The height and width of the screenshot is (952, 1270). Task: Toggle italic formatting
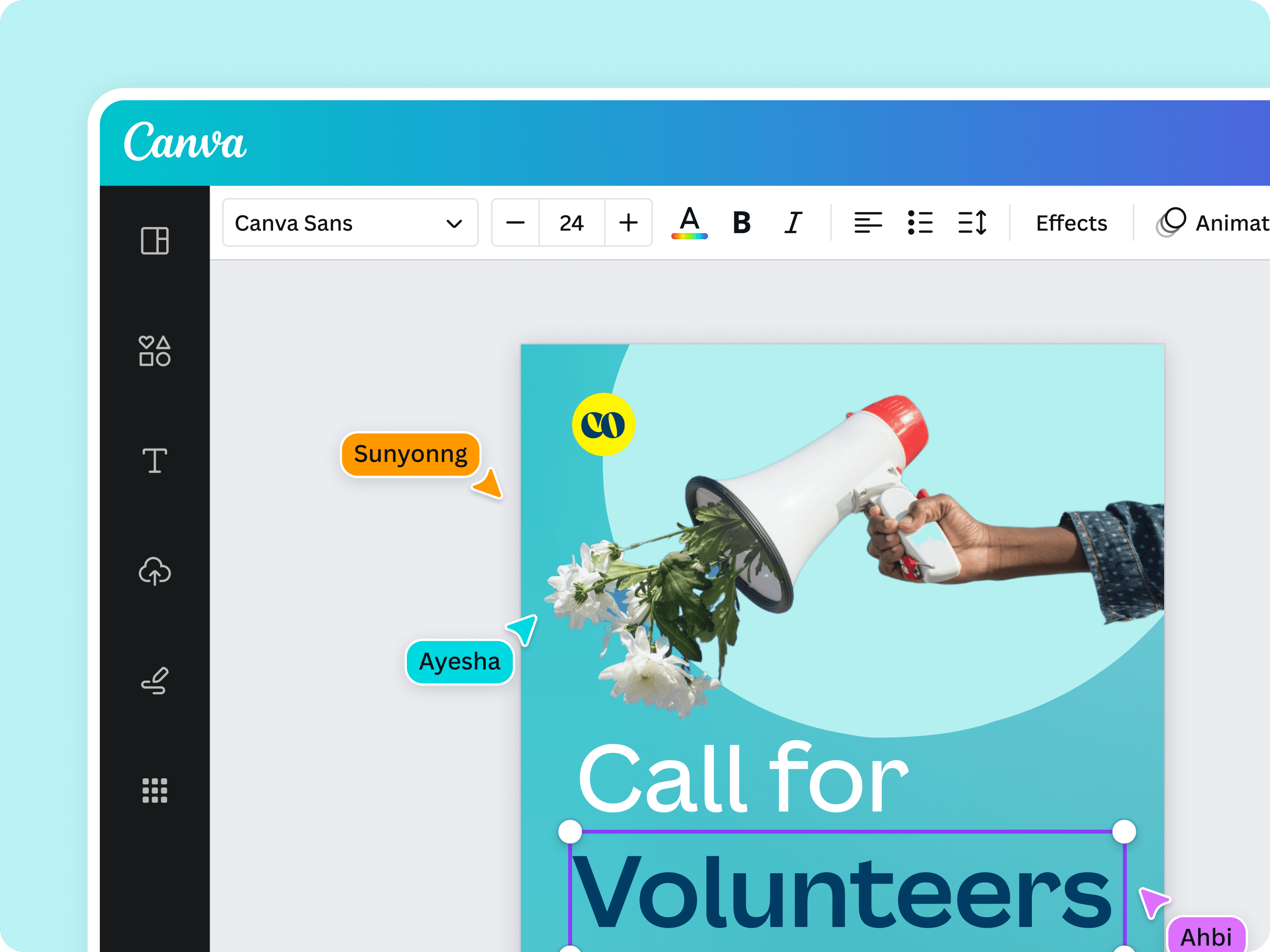tap(793, 223)
